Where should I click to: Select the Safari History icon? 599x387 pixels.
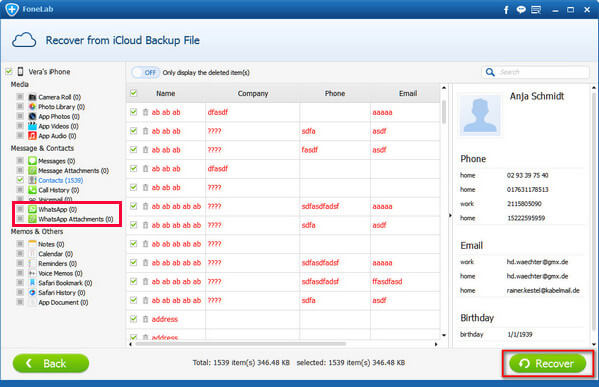[x=32, y=292]
